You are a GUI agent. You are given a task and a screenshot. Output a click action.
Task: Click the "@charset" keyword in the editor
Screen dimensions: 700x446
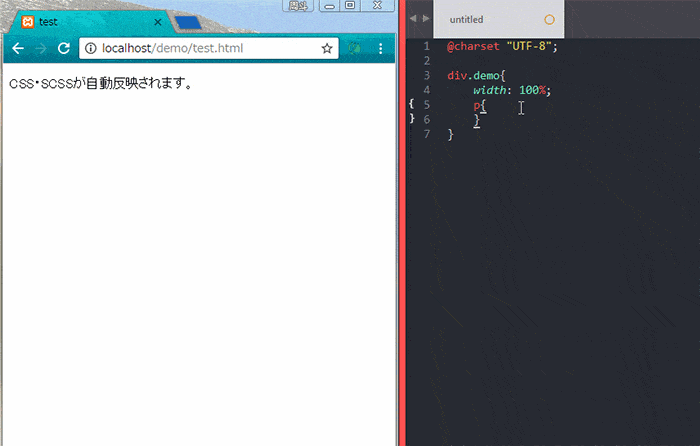473,46
